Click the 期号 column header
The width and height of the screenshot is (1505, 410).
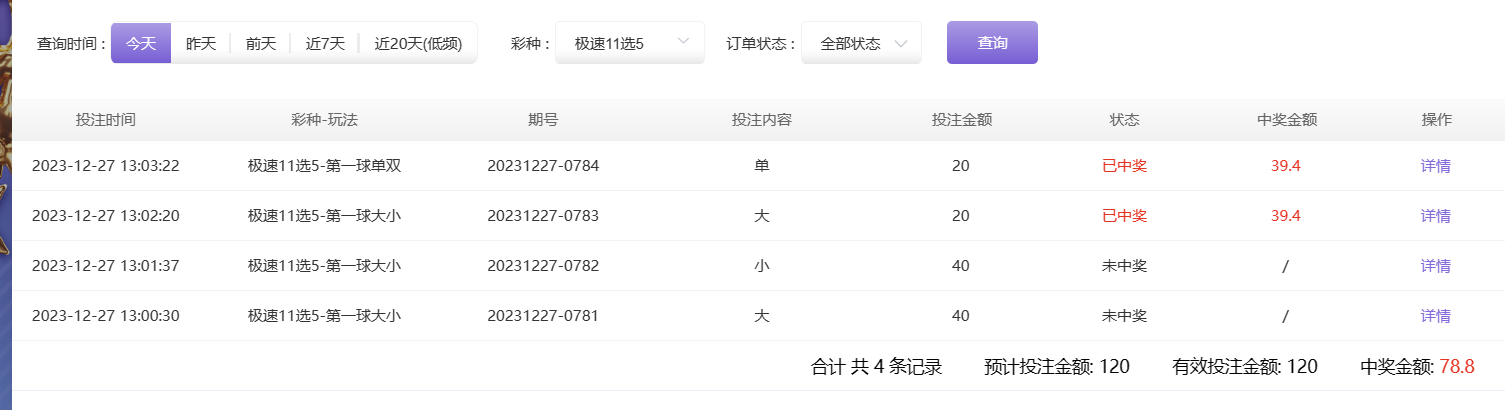pos(543,120)
